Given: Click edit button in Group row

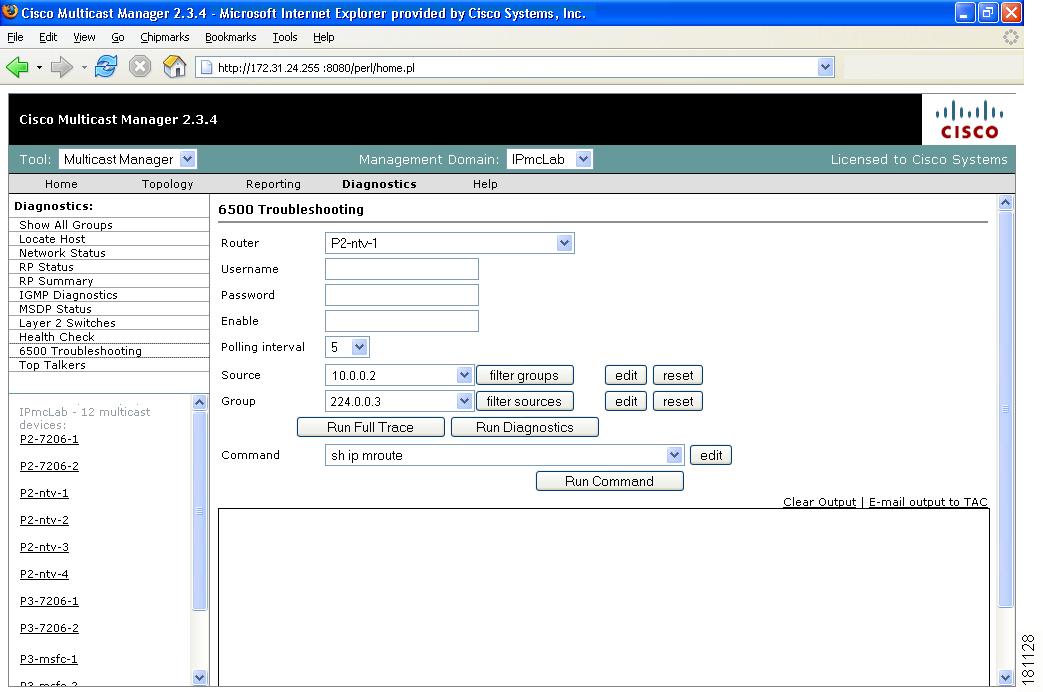Looking at the screenshot, I should (x=626, y=401).
